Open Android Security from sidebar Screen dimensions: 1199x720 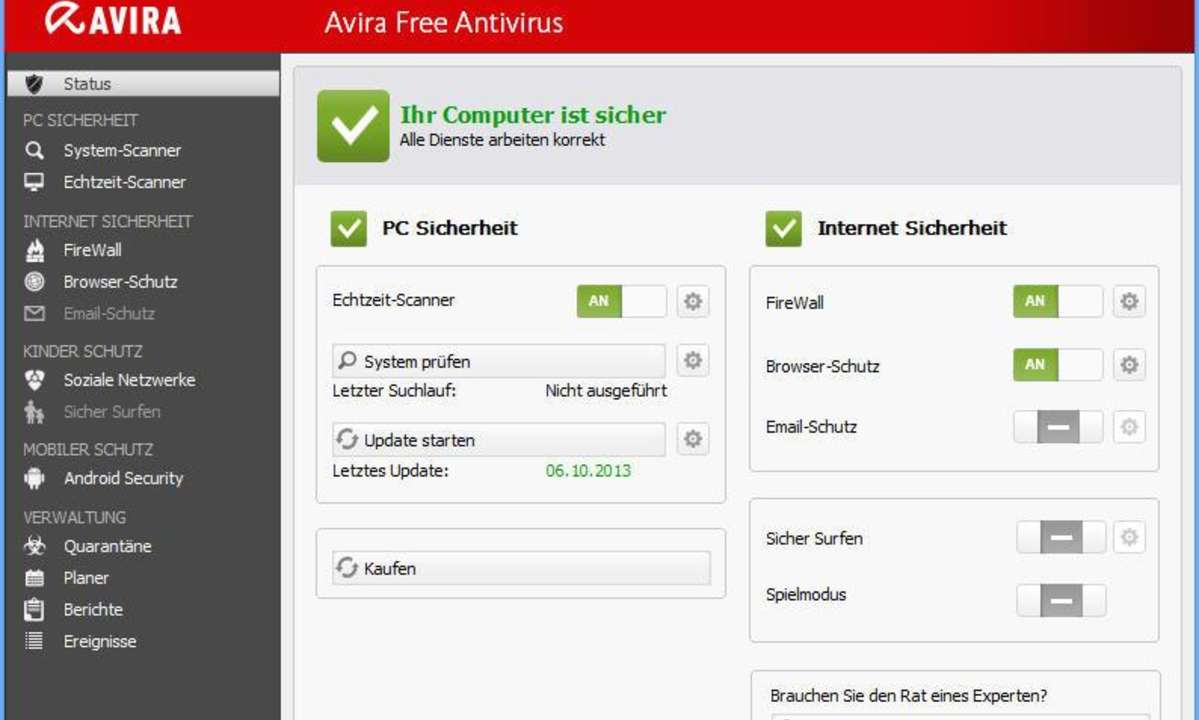click(124, 478)
